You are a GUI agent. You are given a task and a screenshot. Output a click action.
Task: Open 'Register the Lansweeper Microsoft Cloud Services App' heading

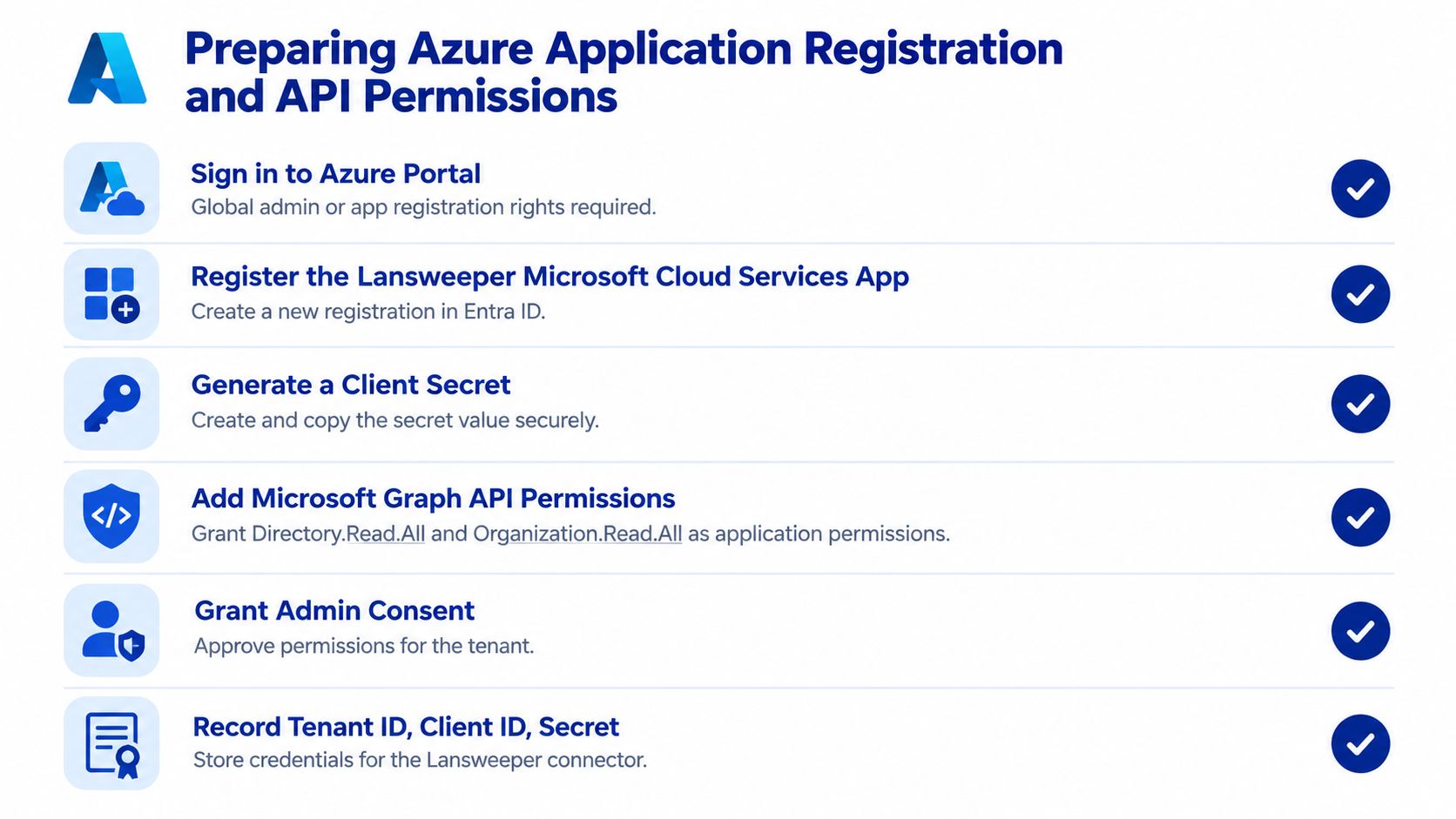549,277
